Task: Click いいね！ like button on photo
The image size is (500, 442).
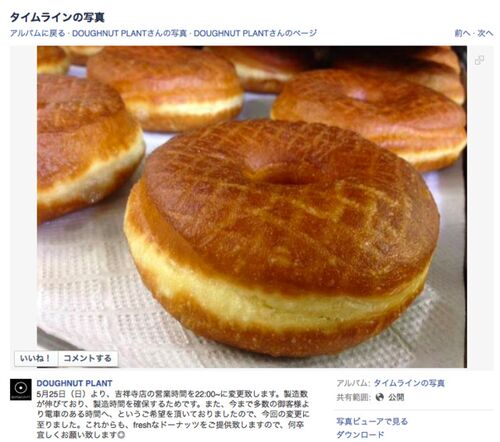Action: (36, 358)
